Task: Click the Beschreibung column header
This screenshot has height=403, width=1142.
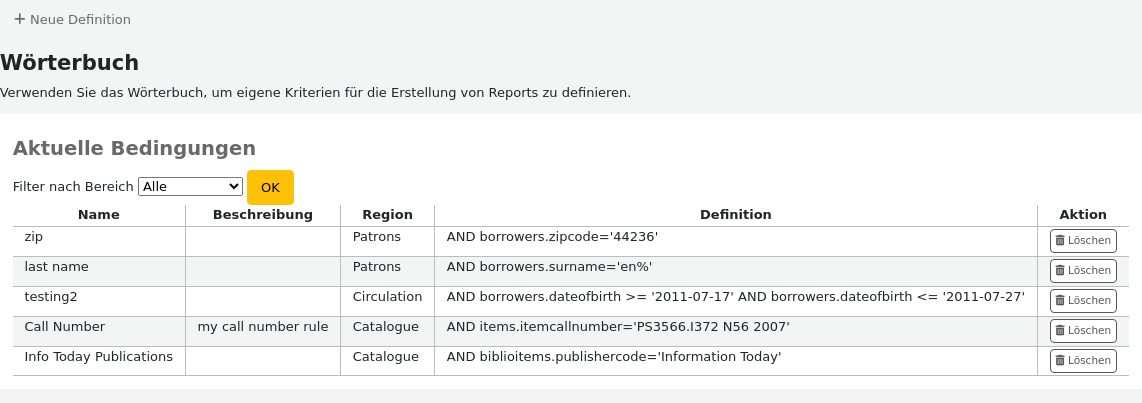Action: click(263, 215)
